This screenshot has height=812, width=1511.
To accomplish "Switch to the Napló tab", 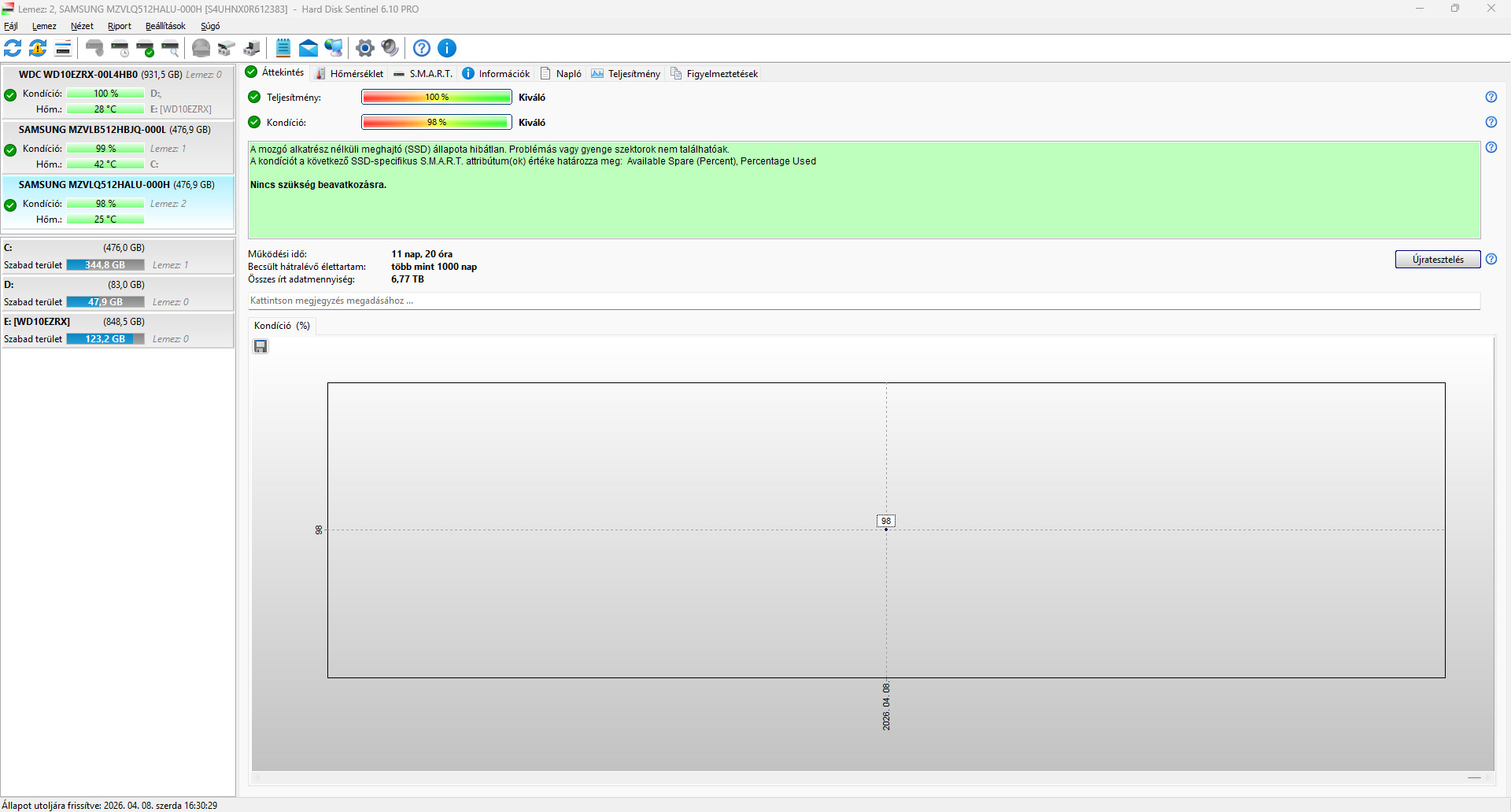I will click(560, 73).
